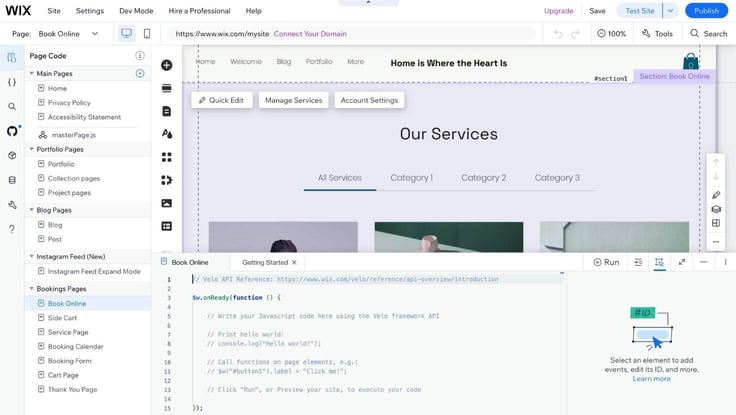Viewport: 736px width, 415px height.
Task: Click Connect Your Domain link
Action: tap(310, 34)
